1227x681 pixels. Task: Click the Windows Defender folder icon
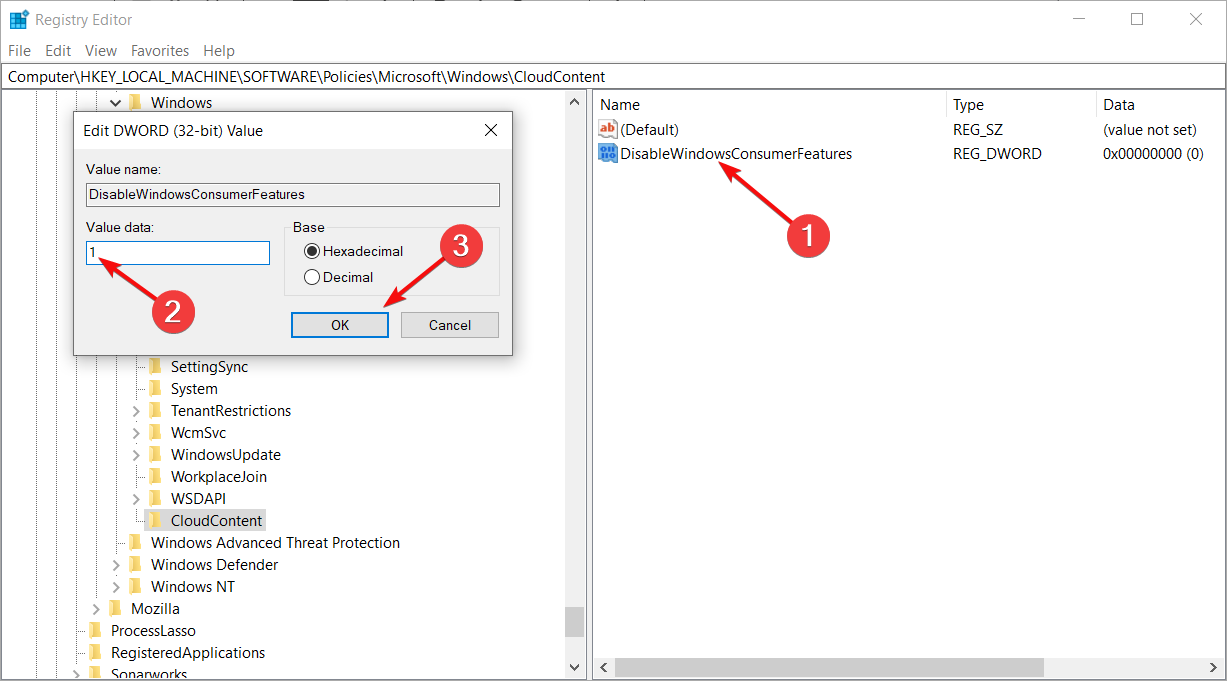coord(135,564)
